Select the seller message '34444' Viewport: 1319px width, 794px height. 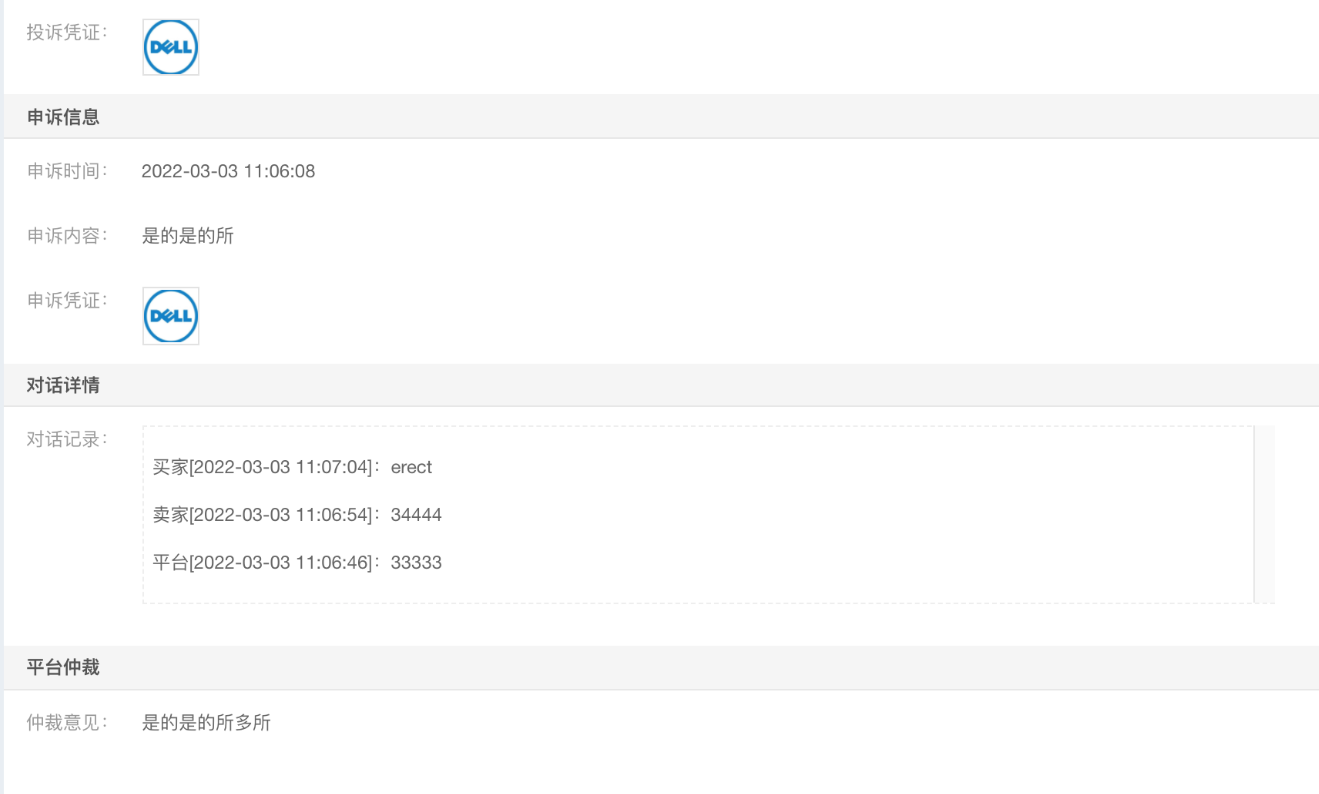pos(416,515)
